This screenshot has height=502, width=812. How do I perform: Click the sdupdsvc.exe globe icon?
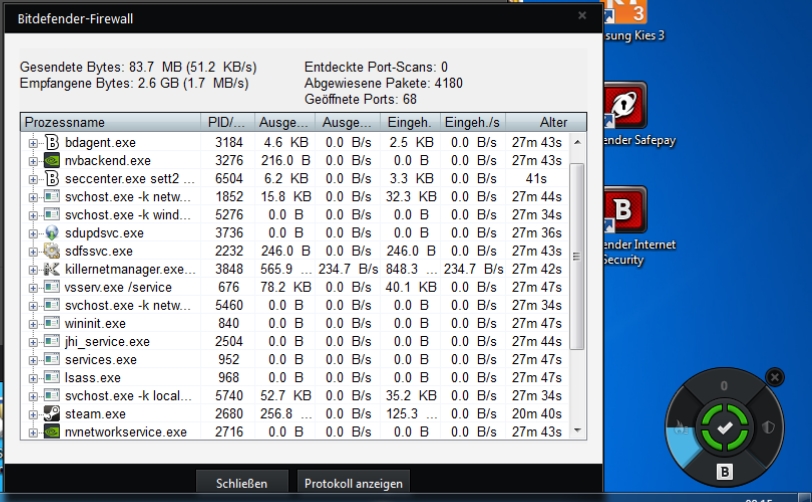(52, 233)
